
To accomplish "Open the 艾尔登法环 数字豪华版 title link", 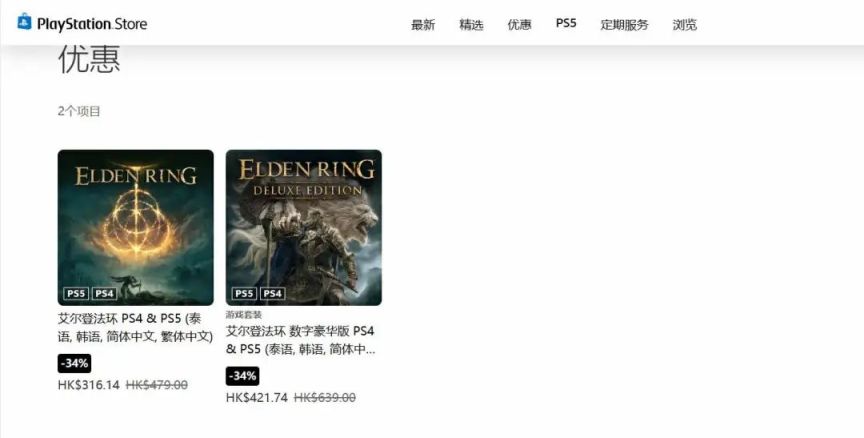I will (300, 340).
